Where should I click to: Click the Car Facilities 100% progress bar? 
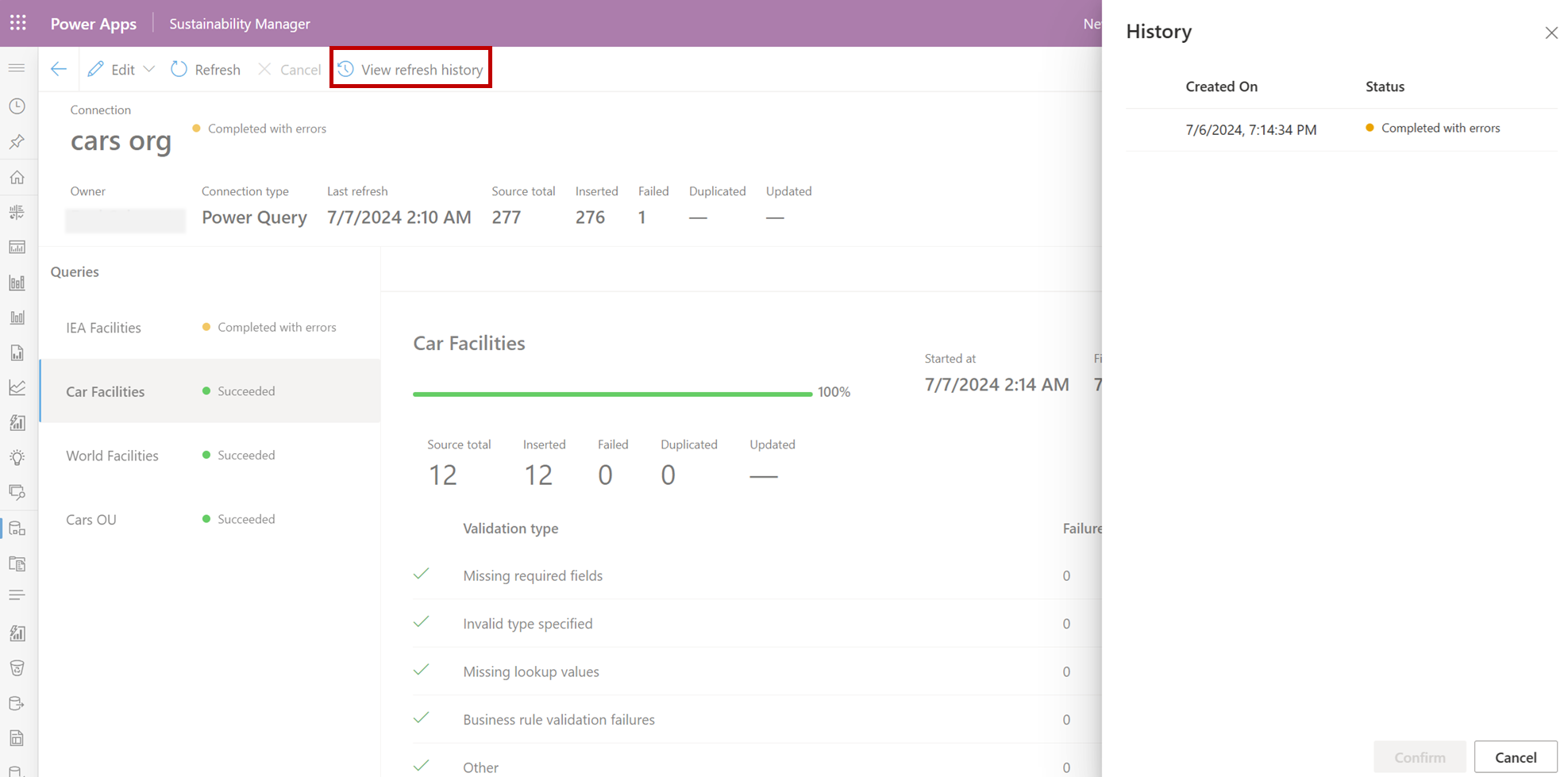pos(612,394)
